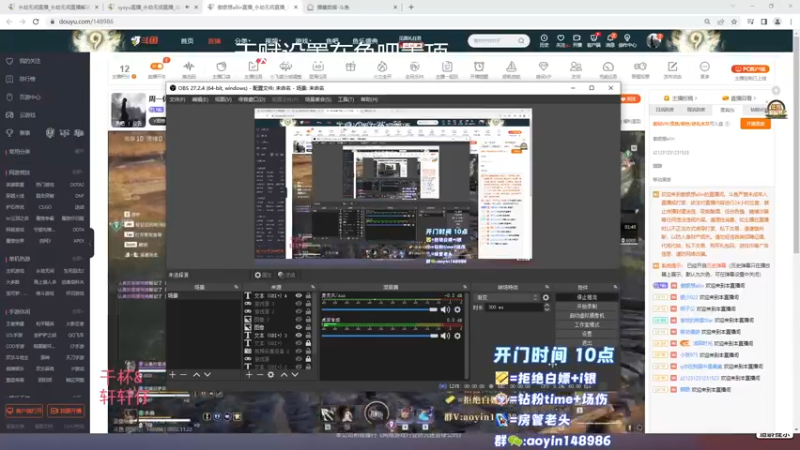
Task: Click the gift box icon in Douyu streamer toolbar
Action: point(350,67)
